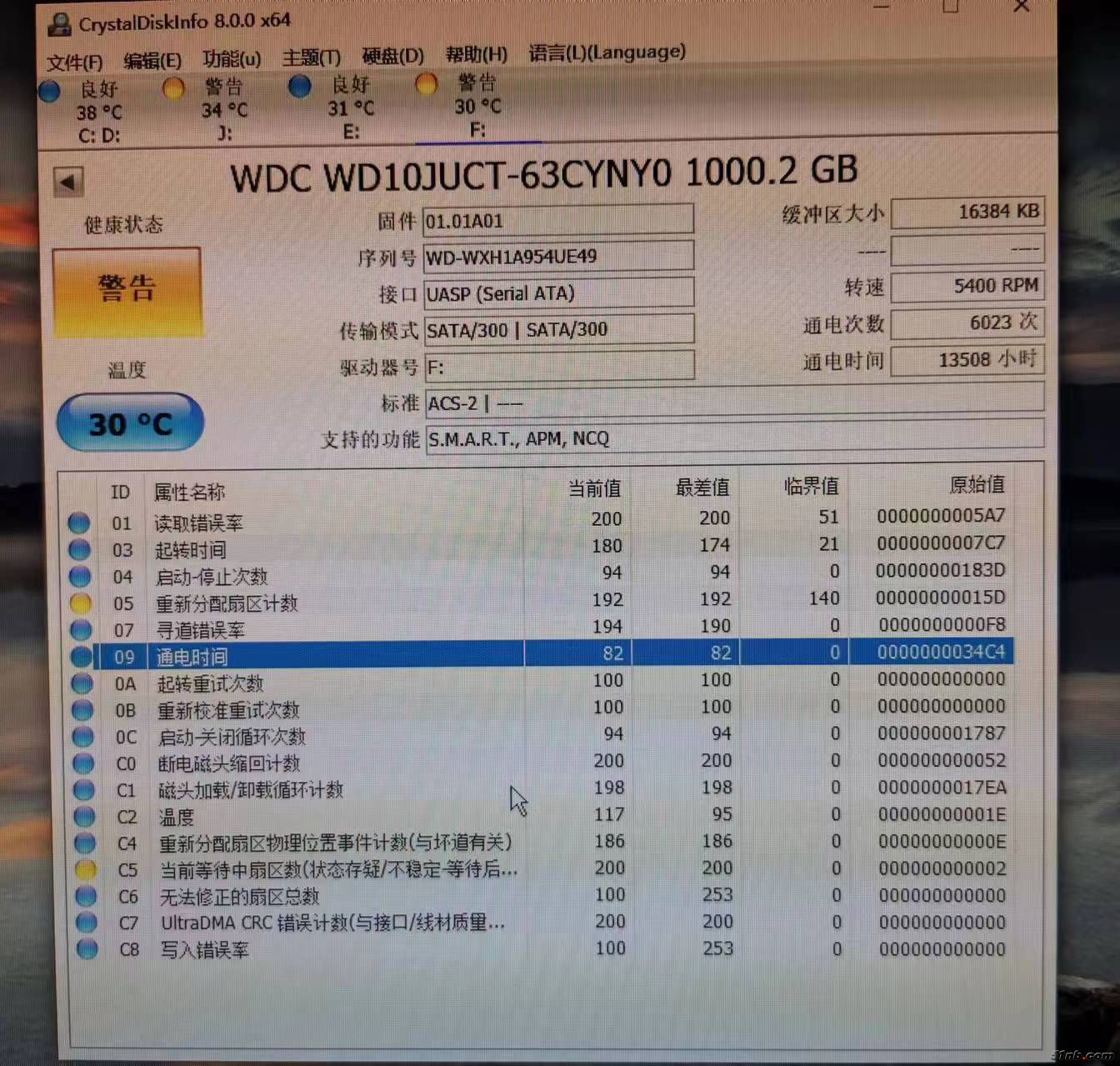Click the blue status icon for attribute 03

pos(79,549)
